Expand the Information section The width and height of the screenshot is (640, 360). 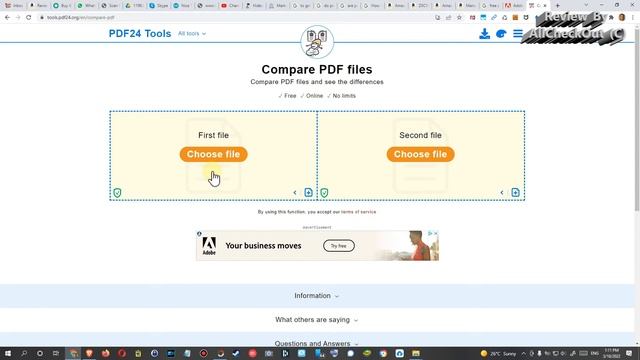tap(317, 296)
